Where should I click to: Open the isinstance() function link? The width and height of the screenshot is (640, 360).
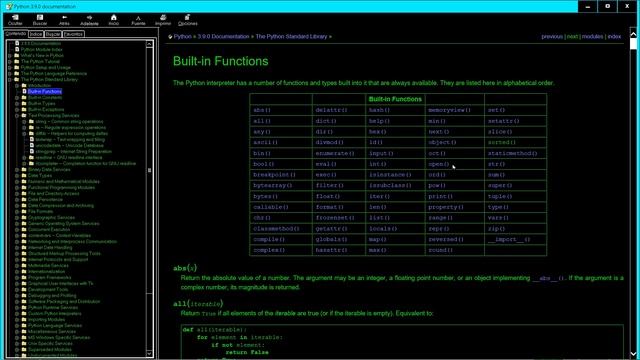[x=390, y=175]
